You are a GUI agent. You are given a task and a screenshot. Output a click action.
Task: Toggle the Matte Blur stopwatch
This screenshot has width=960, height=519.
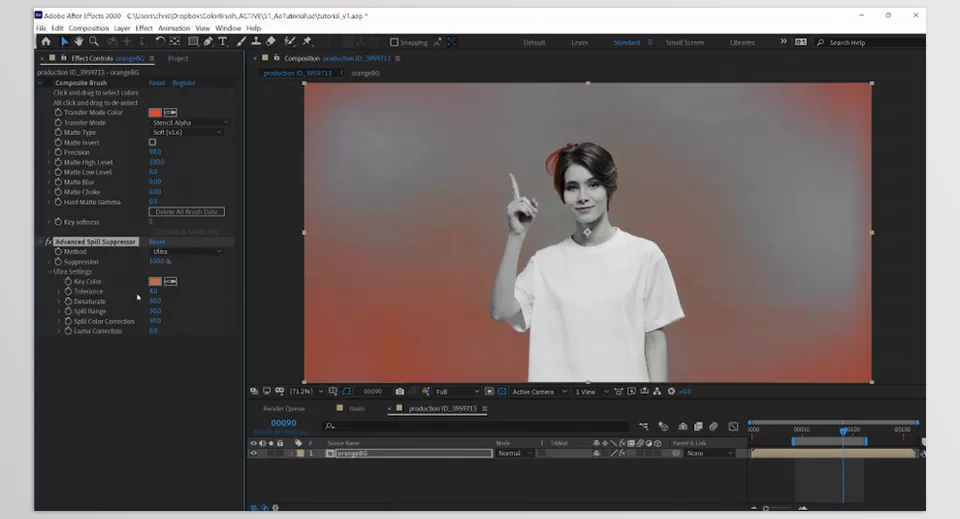coord(58,182)
